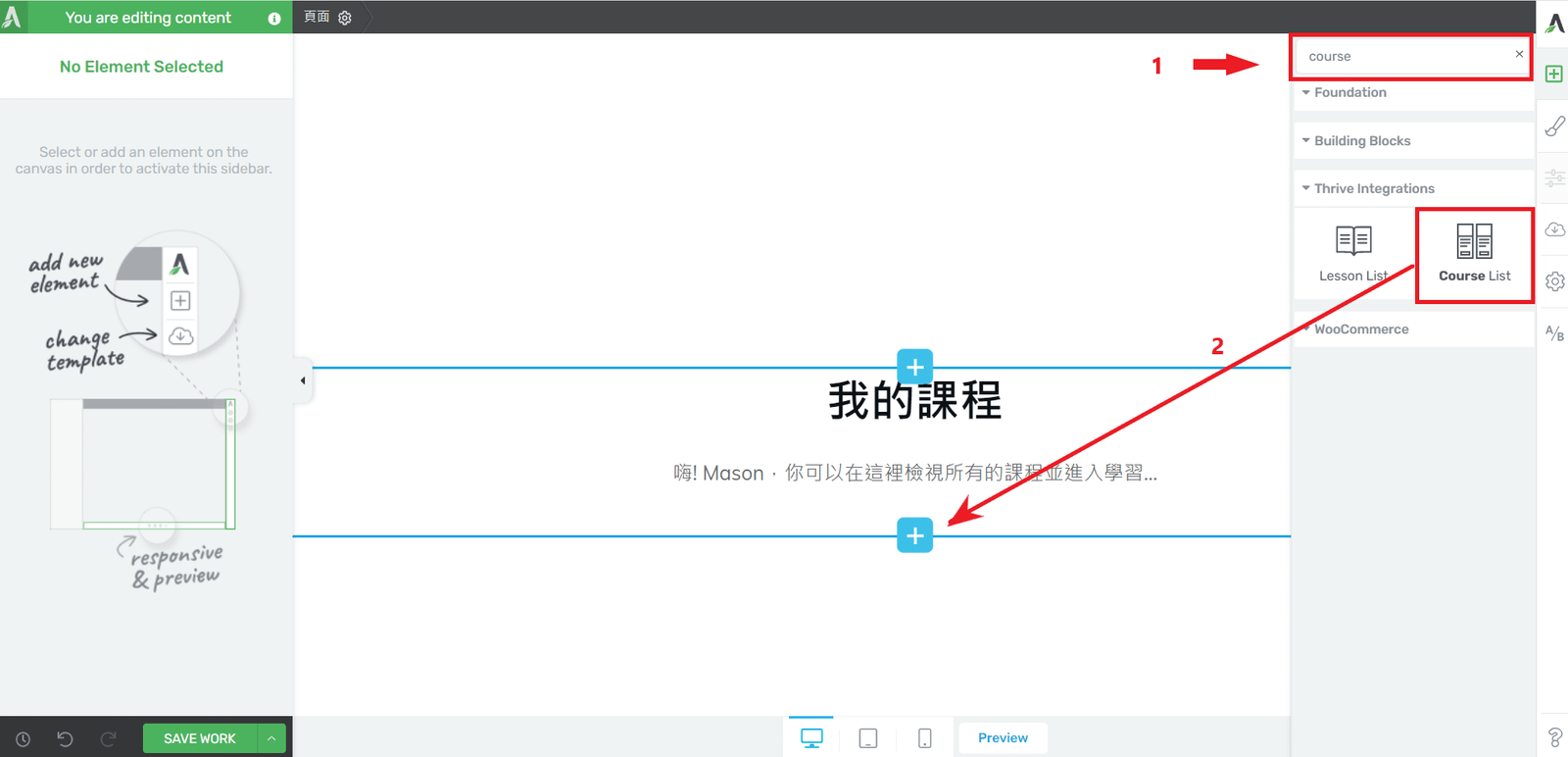The width and height of the screenshot is (1568, 757).
Task: Collapse the Foundation section
Action: click(1413, 92)
